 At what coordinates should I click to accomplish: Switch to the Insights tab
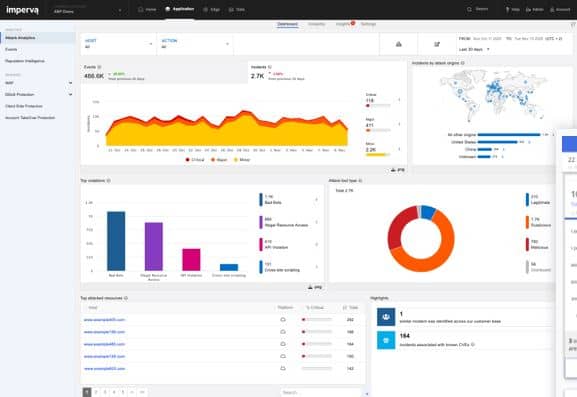[x=343, y=24]
